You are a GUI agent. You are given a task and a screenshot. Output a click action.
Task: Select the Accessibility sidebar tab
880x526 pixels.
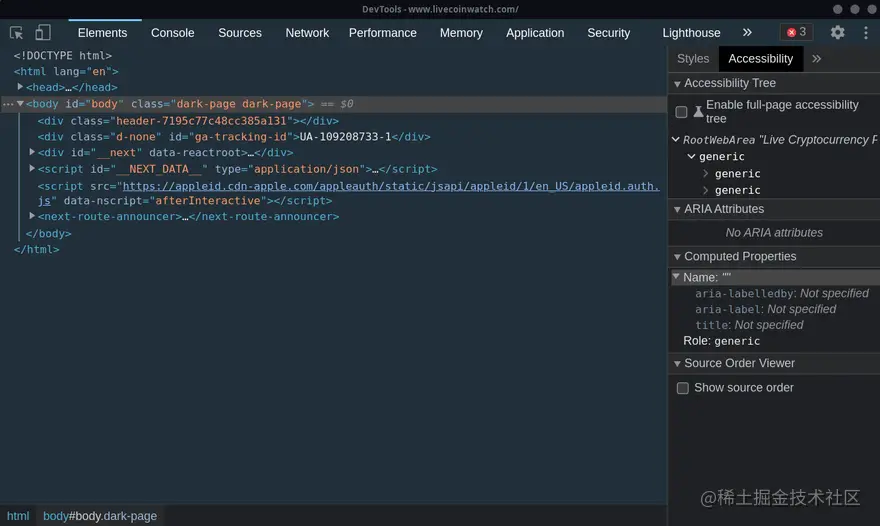[x=760, y=59]
